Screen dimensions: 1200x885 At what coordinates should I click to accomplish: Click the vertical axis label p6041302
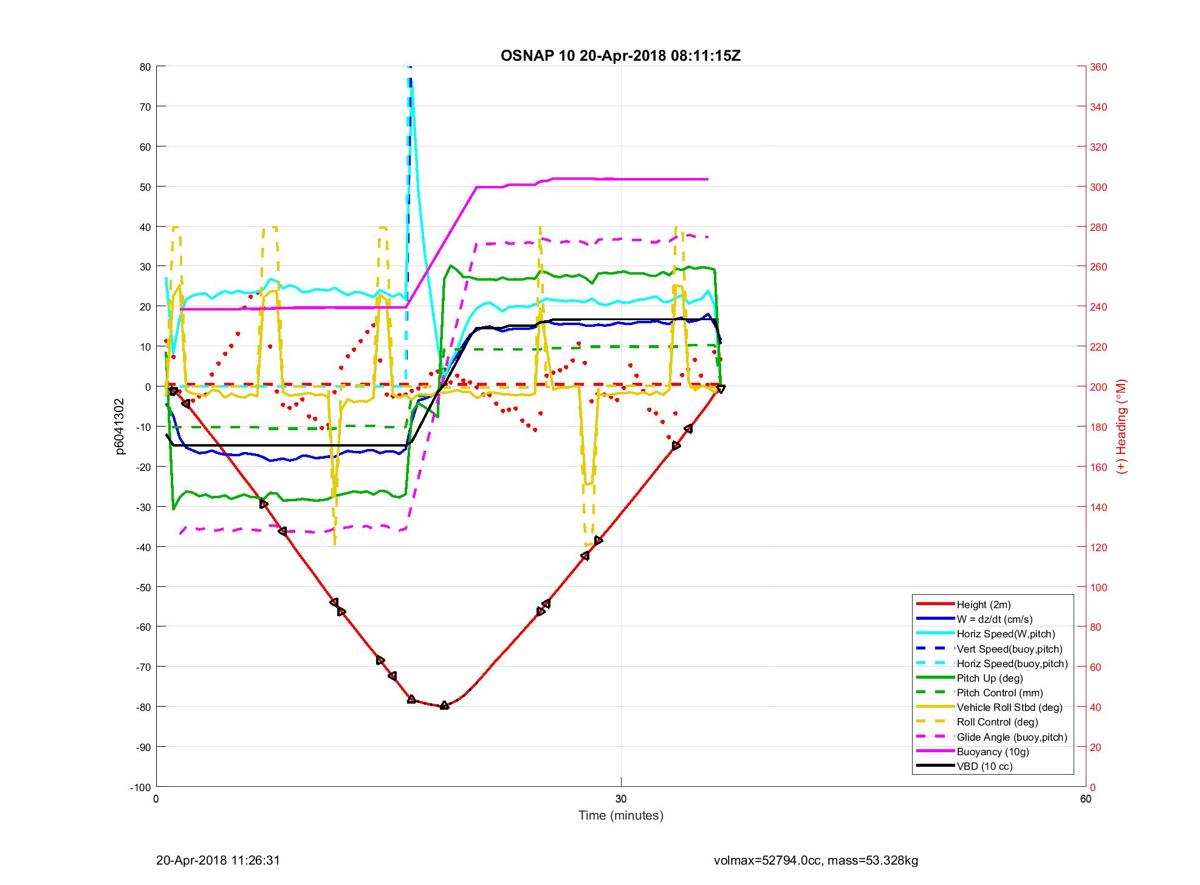click(119, 426)
